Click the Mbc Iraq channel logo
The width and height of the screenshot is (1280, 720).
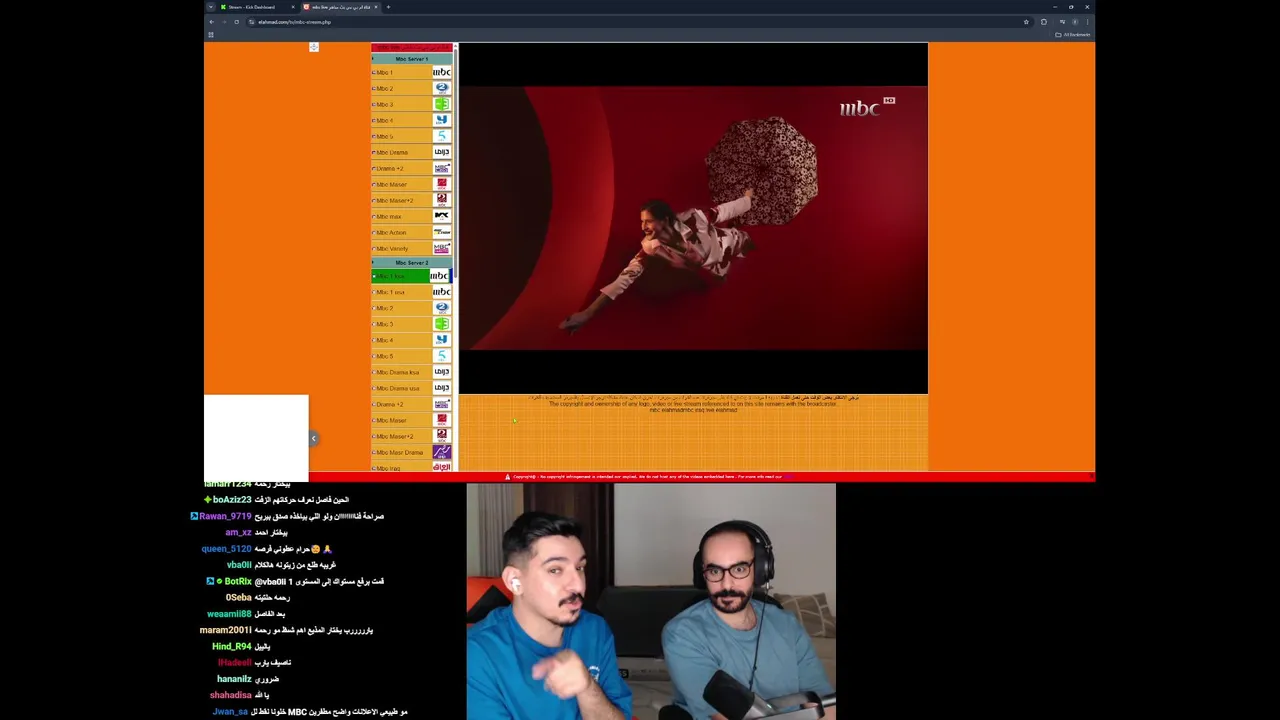pos(441,467)
